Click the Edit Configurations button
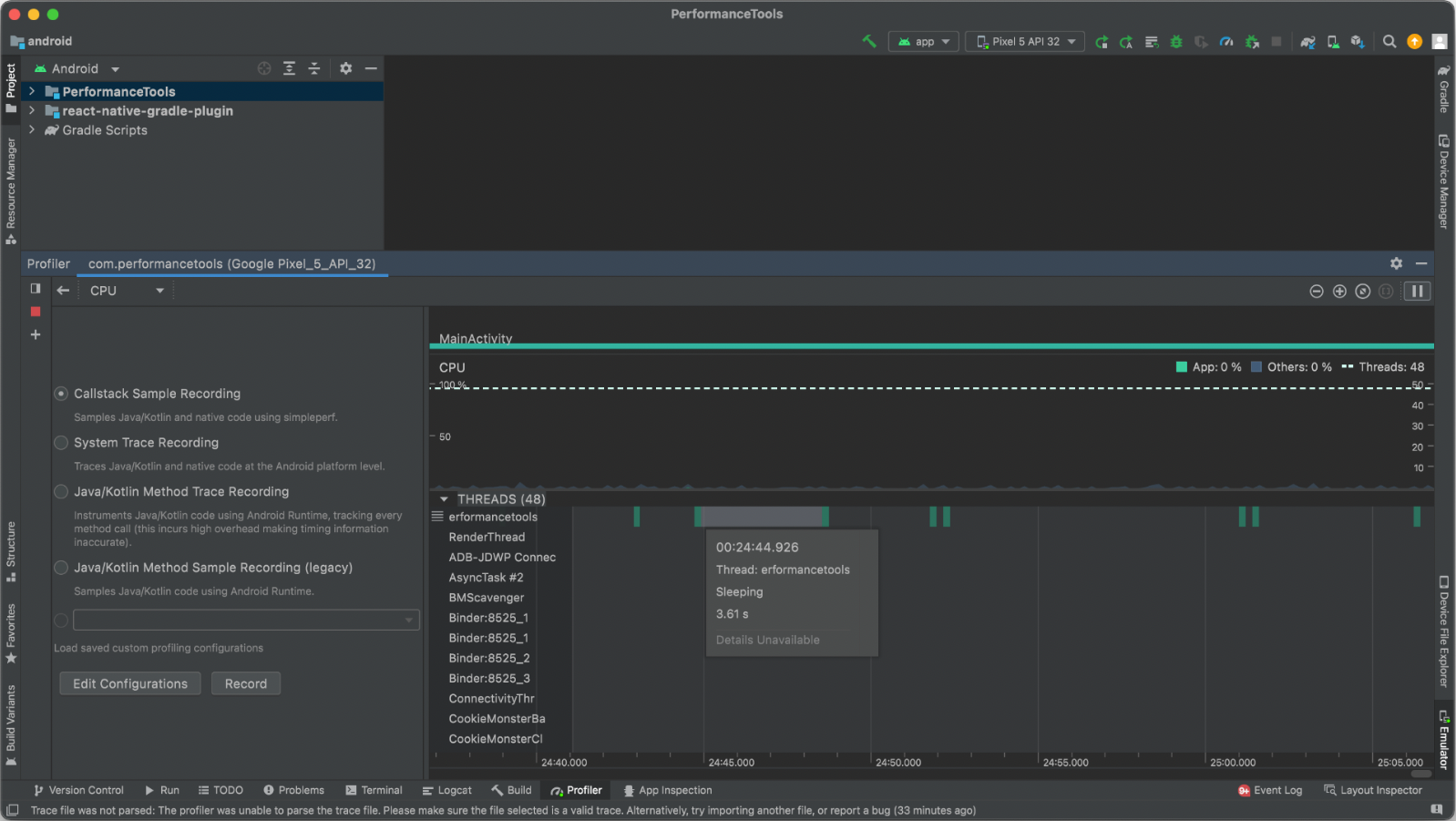This screenshot has width=1456, height=821. point(130,684)
